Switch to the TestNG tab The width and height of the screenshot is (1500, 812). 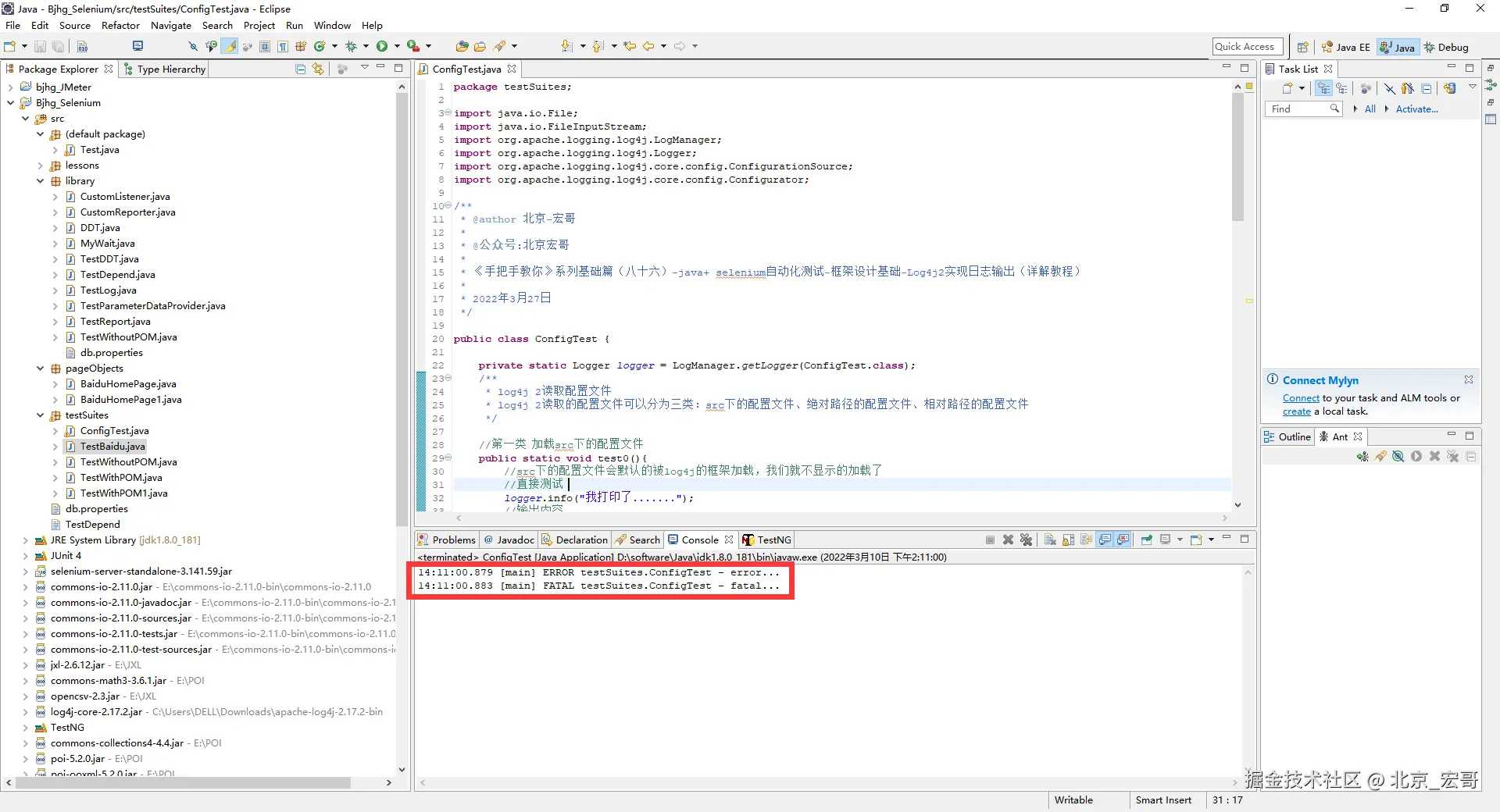766,540
